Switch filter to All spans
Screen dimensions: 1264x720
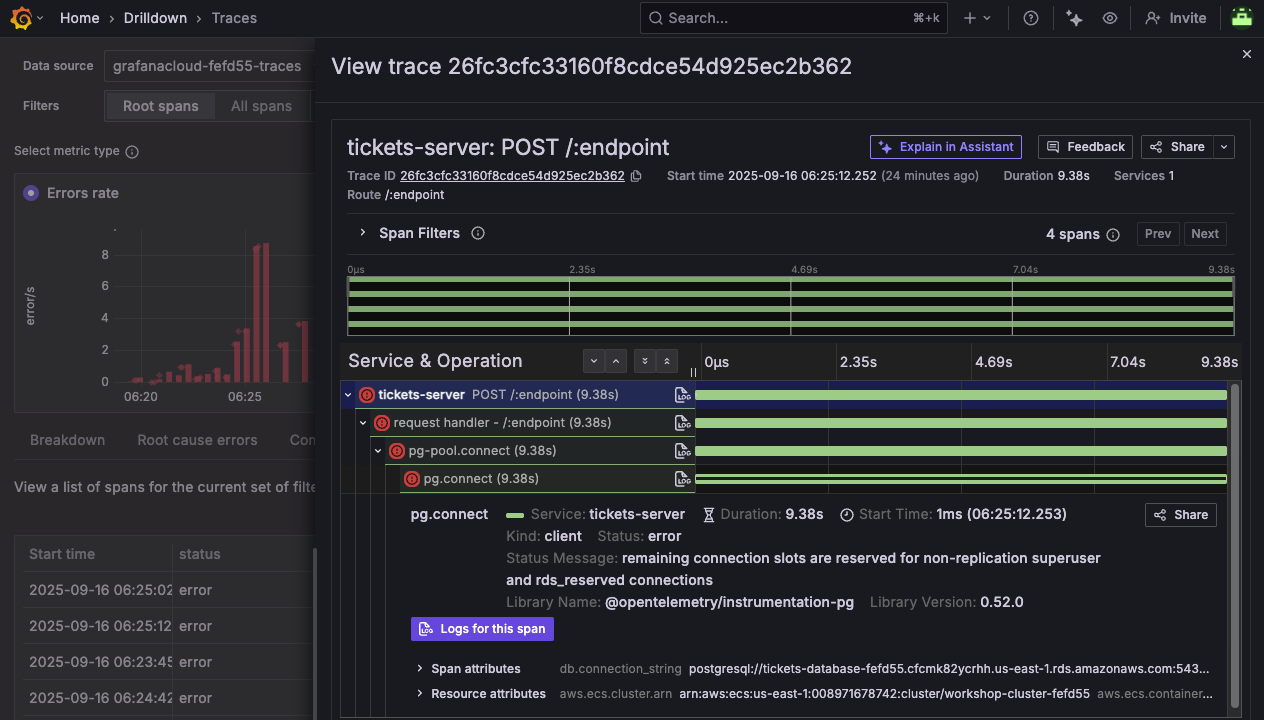pos(261,106)
